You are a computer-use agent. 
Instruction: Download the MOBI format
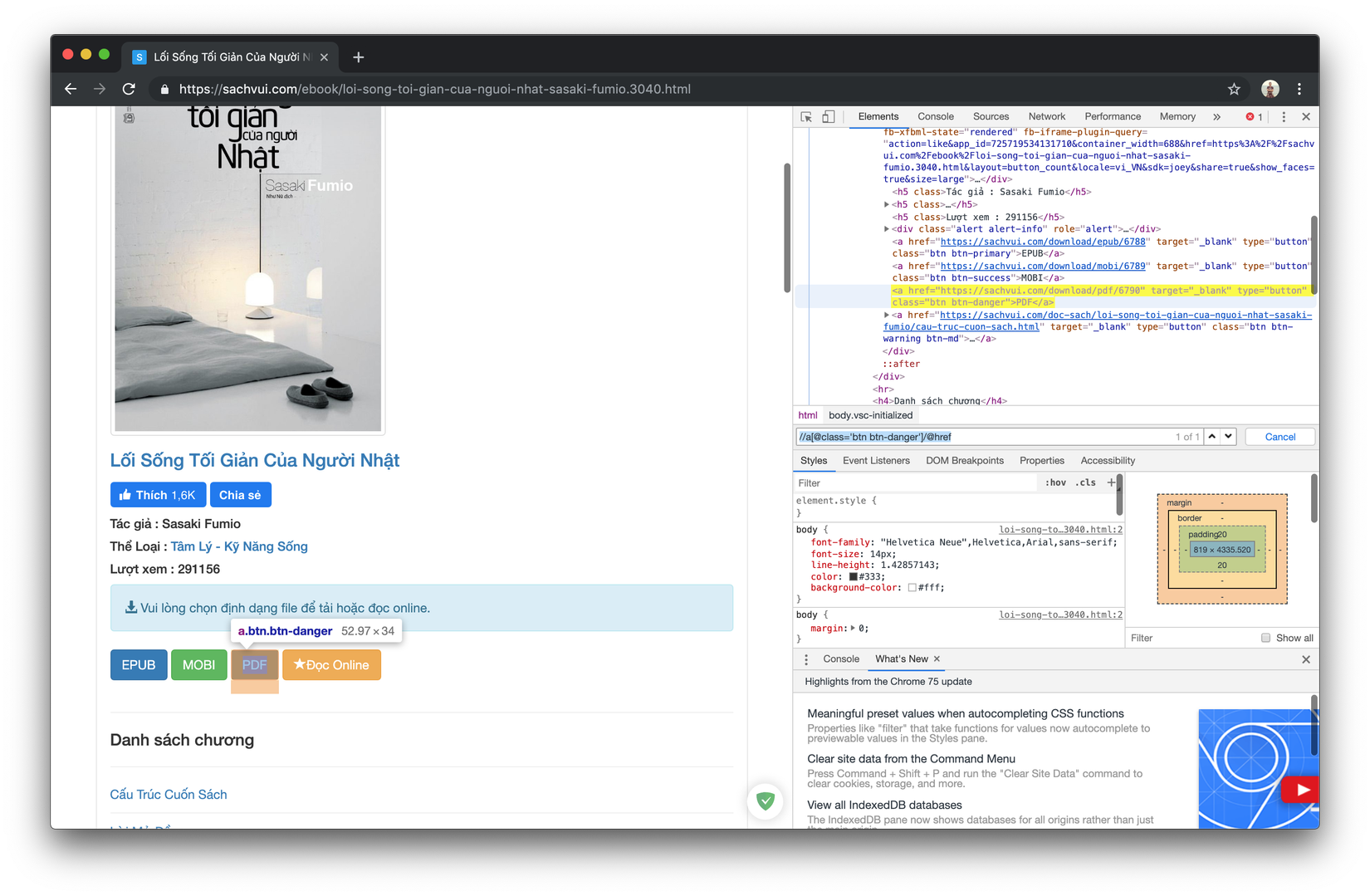pyautogui.click(x=198, y=665)
